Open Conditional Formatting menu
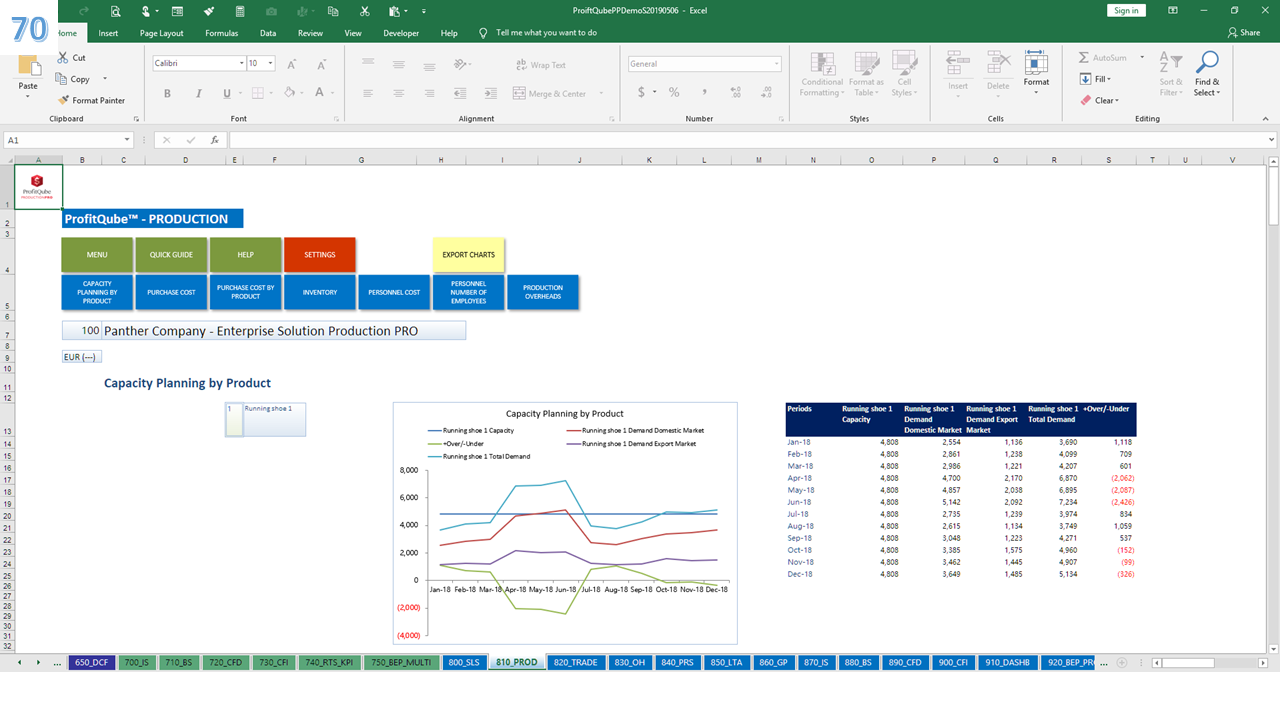 pos(822,74)
